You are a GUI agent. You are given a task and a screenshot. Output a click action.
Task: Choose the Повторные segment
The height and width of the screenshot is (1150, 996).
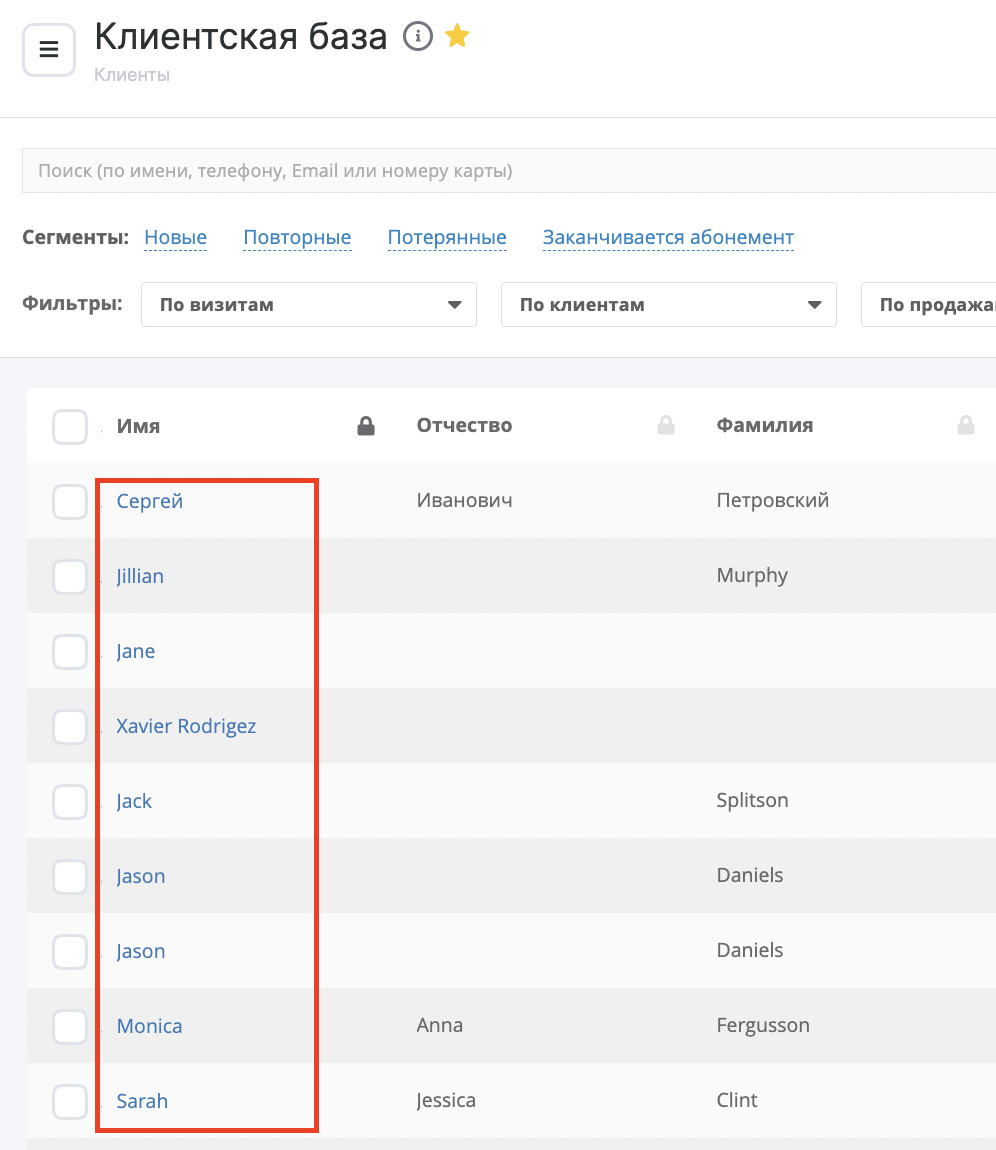(x=297, y=238)
